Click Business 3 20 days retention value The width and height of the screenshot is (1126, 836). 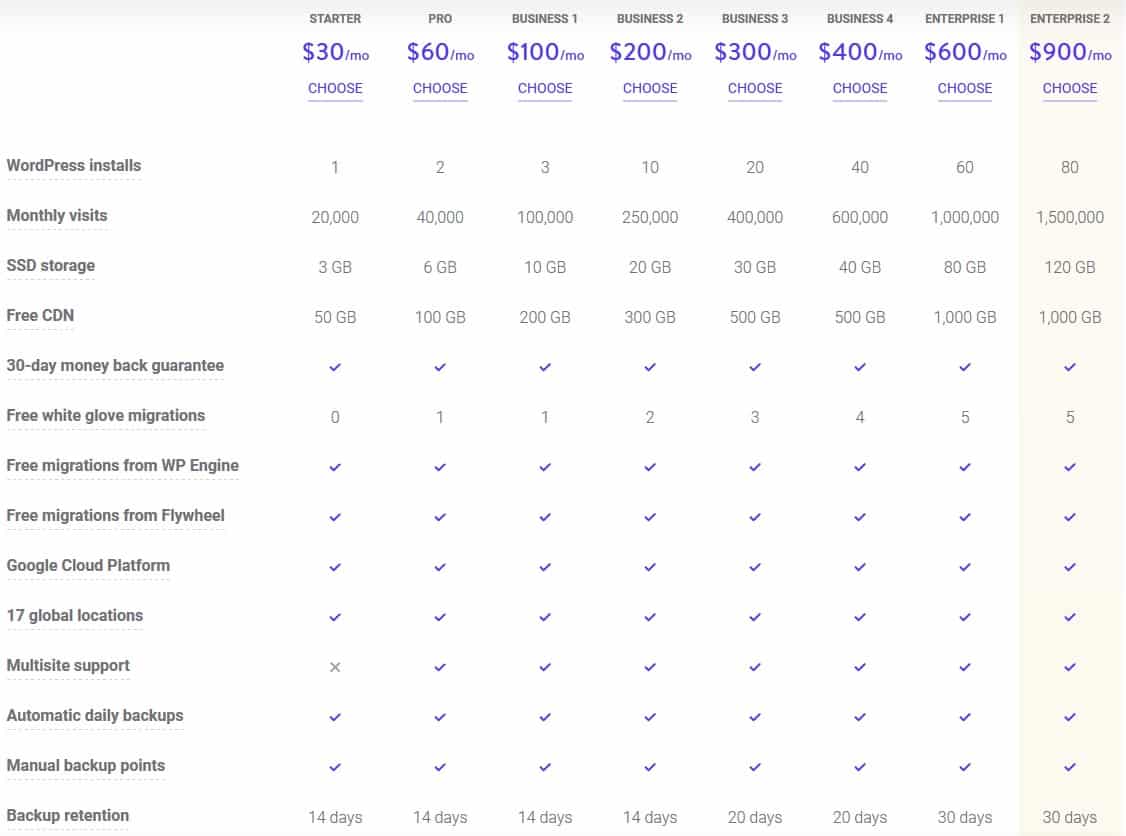click(x=755, y=817)
